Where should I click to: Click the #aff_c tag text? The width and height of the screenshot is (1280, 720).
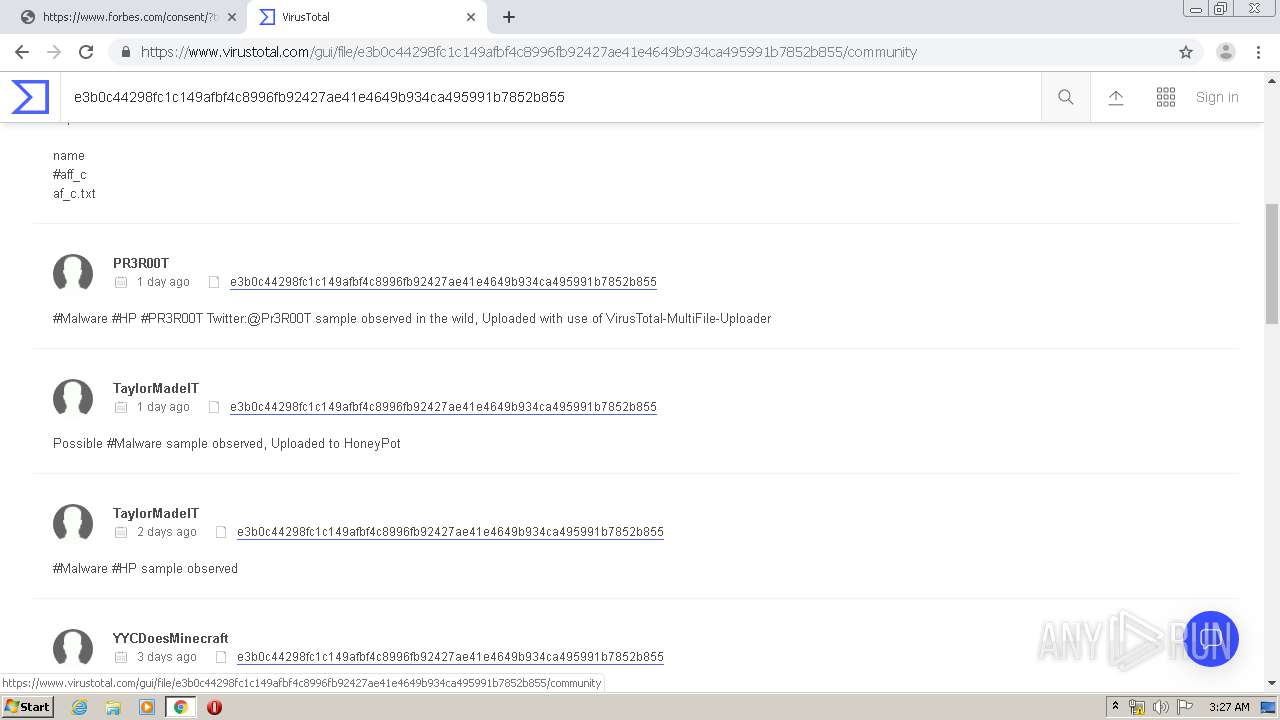coord(70,174)
